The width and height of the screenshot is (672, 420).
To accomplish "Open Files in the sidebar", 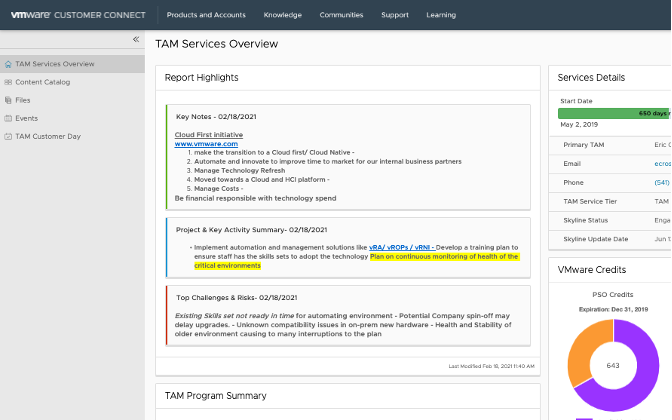I will [x=72, y=100].
